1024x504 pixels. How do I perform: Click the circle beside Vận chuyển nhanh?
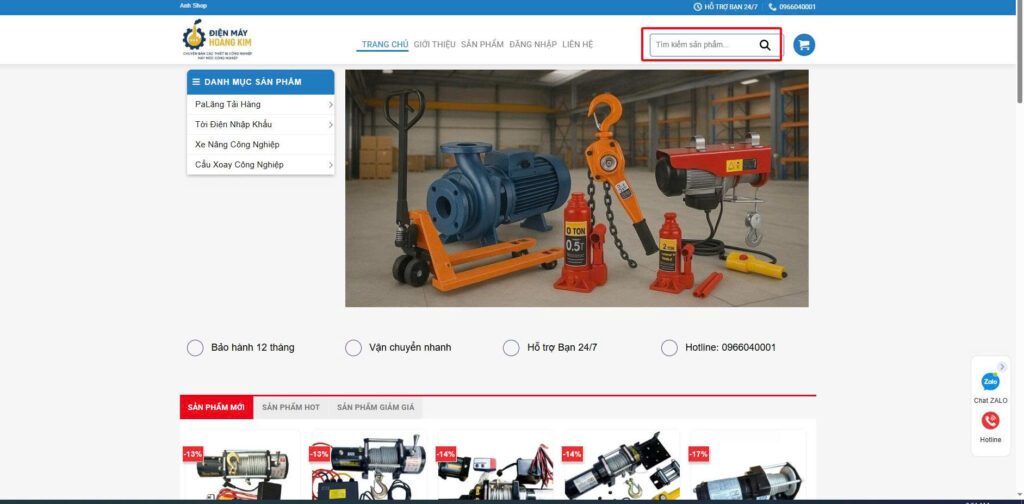[353, 348]
